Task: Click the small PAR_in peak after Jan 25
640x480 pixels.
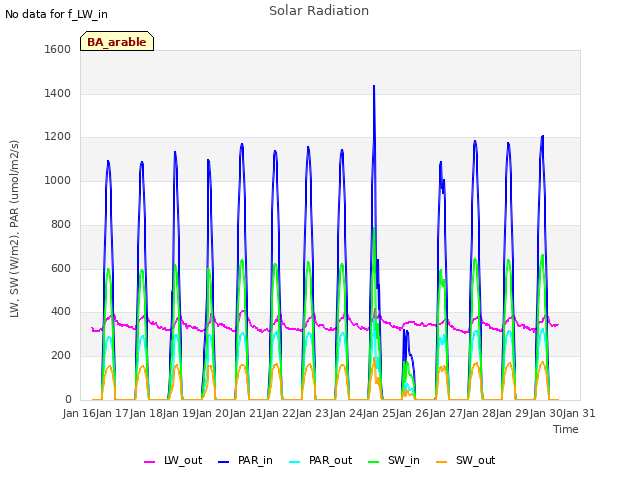Action: pos(407,333)
